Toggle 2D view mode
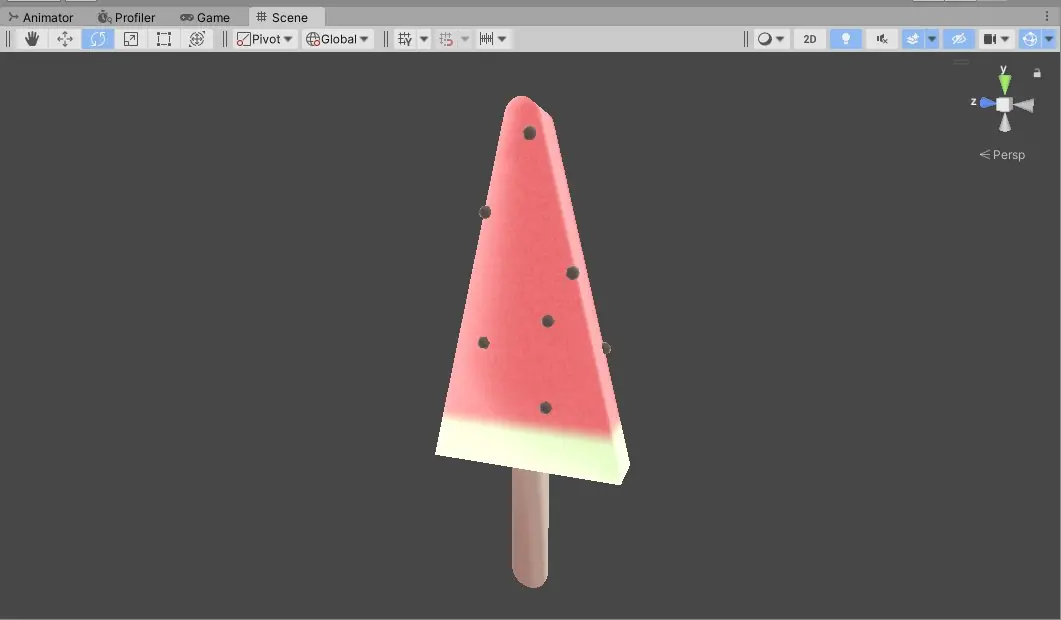Viewport: 1061px width, 620px height. 809,38
